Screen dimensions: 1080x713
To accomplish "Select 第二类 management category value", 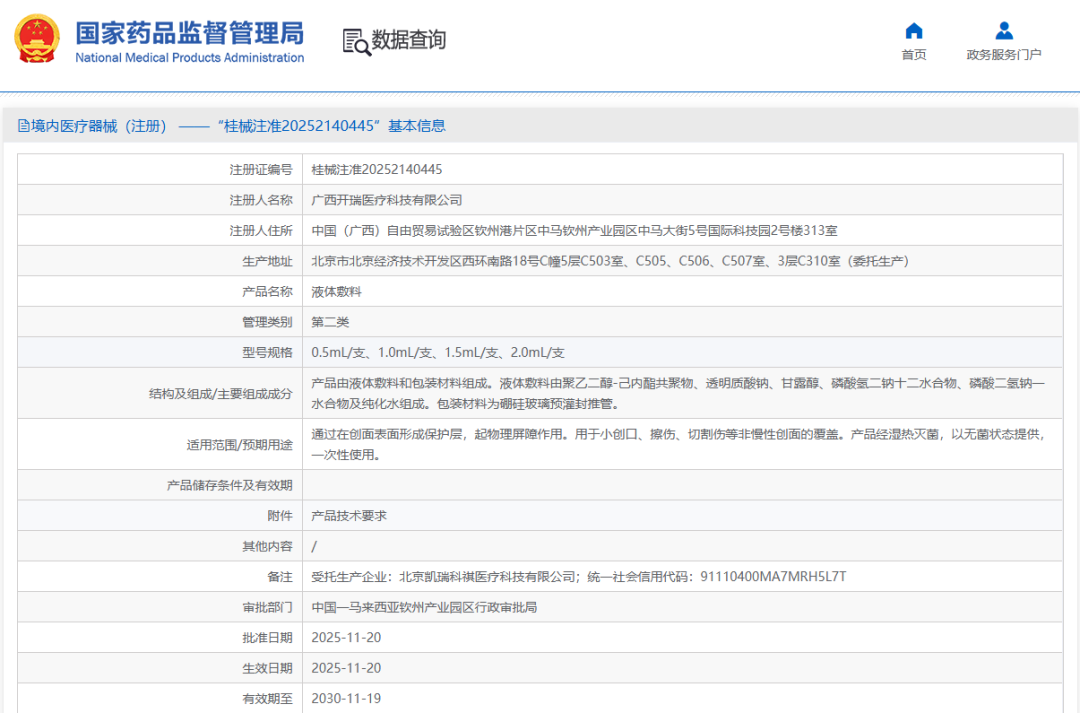I will tap(330, 322).
